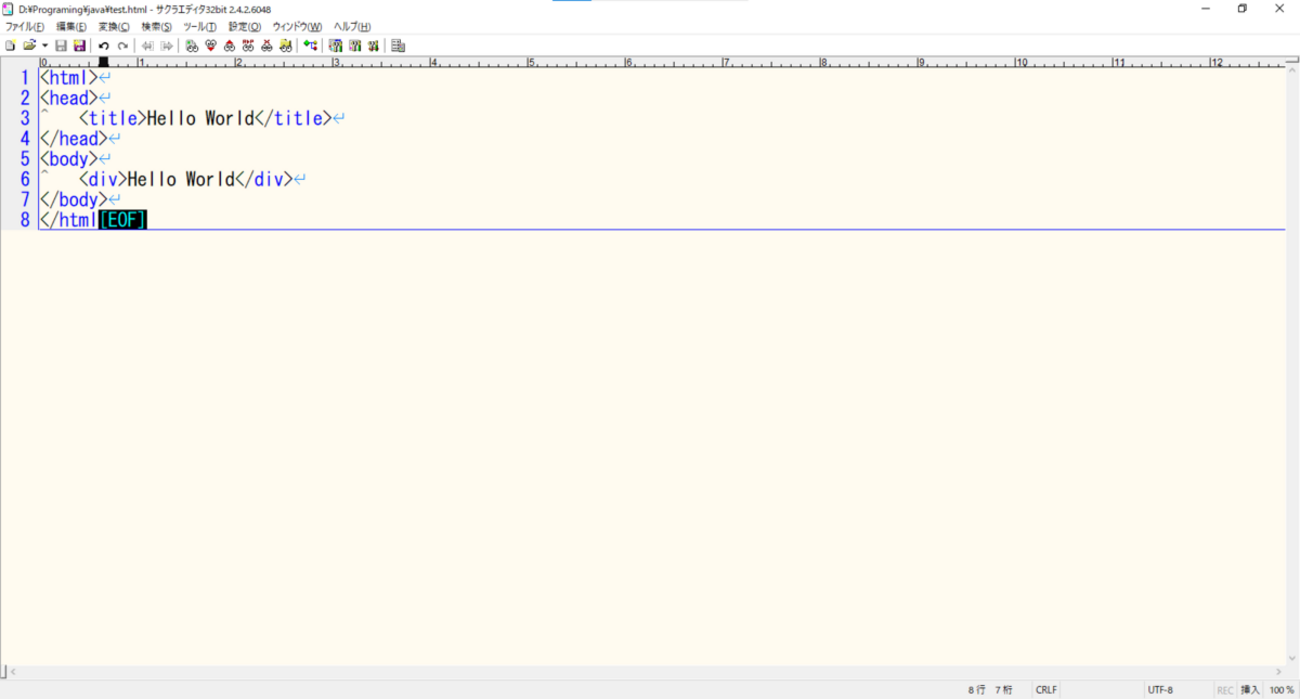
Task: Click the </title> closing tag
Action: point(293,118)
